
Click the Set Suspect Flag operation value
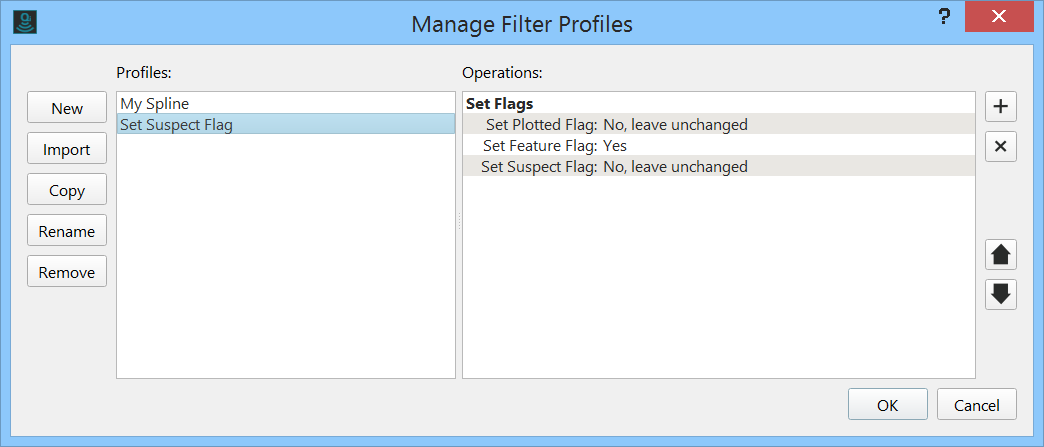[675, 167]
